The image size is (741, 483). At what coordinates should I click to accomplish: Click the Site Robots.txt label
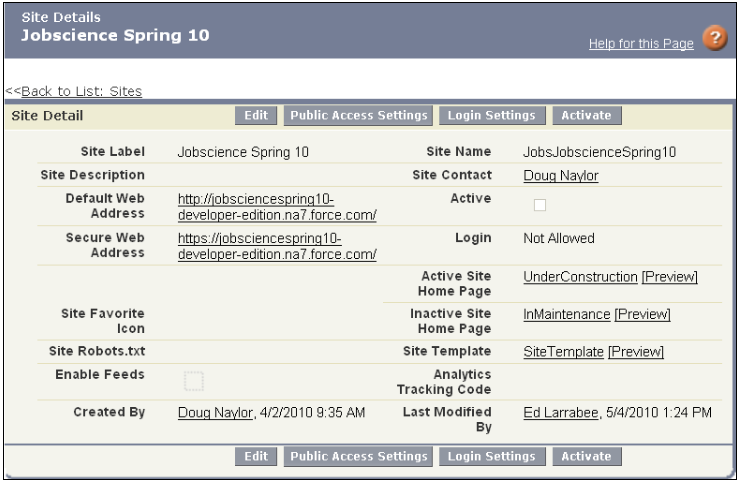(x=97, y=351)
